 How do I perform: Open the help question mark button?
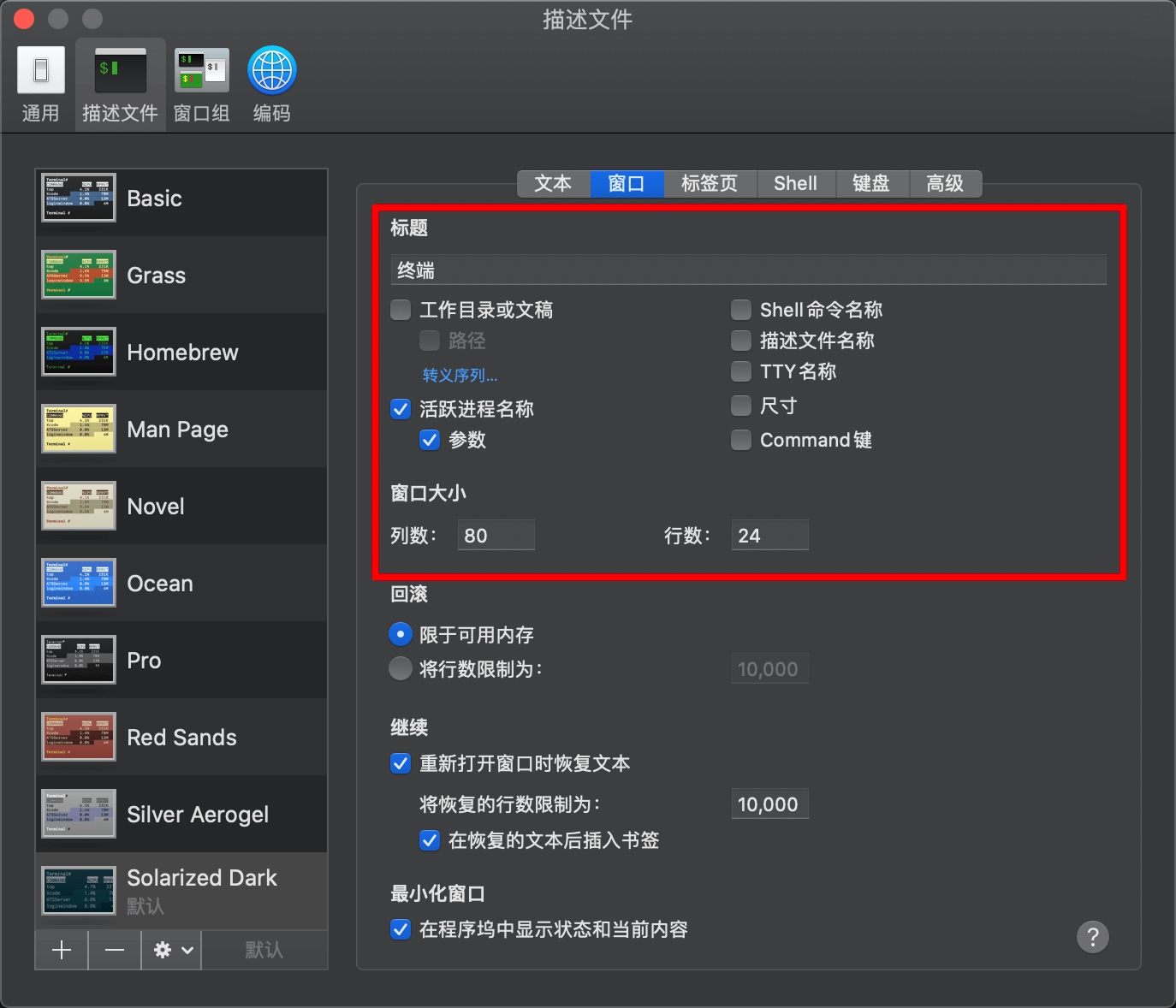coord(1092,937)
